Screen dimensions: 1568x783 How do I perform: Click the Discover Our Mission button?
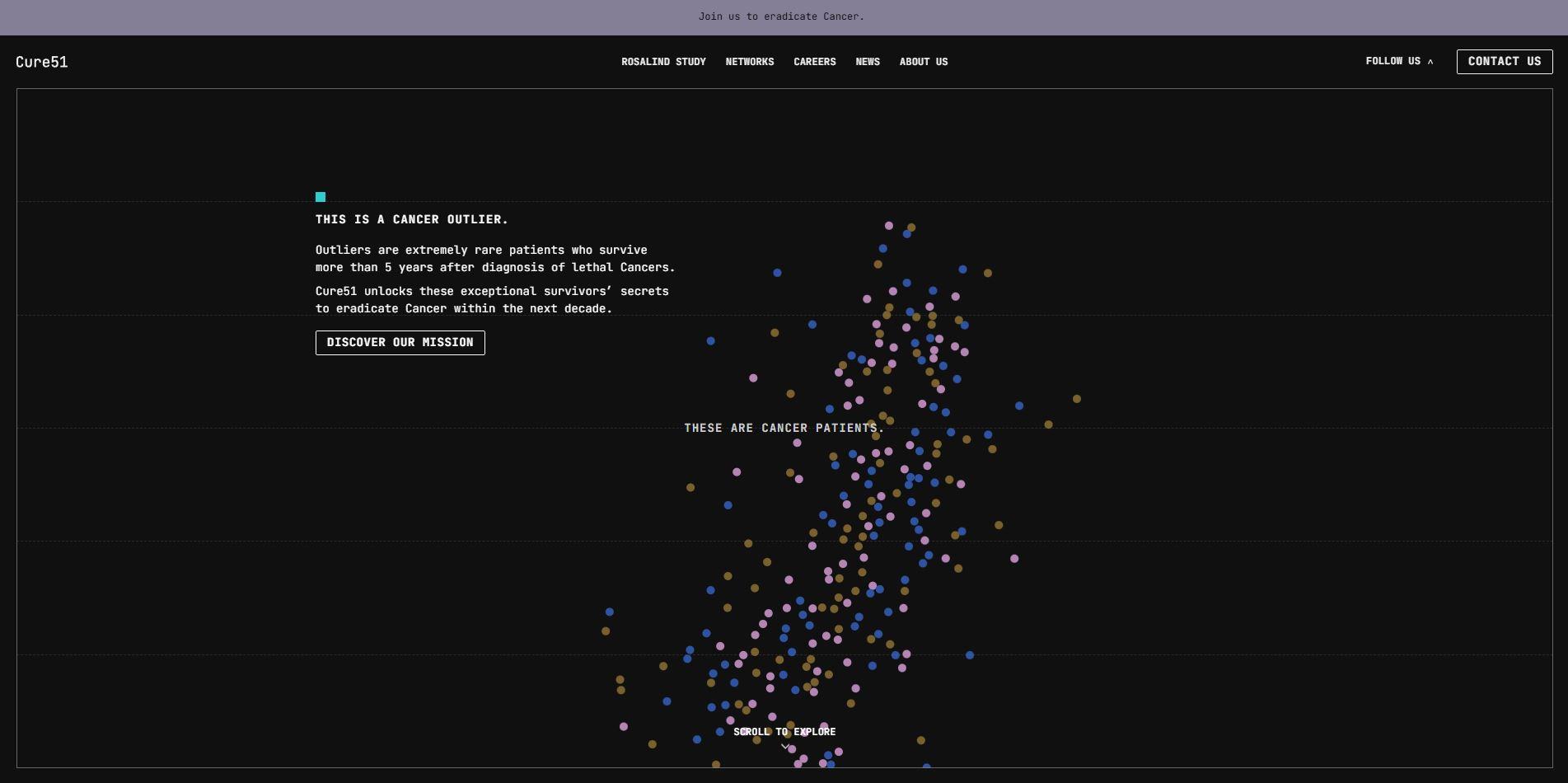coord(400,342)
